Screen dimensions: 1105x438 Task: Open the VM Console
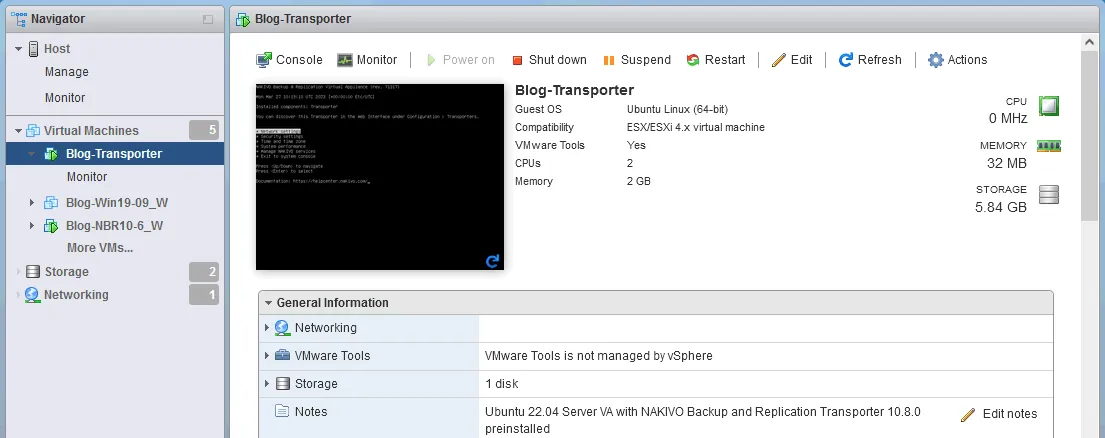289,60
